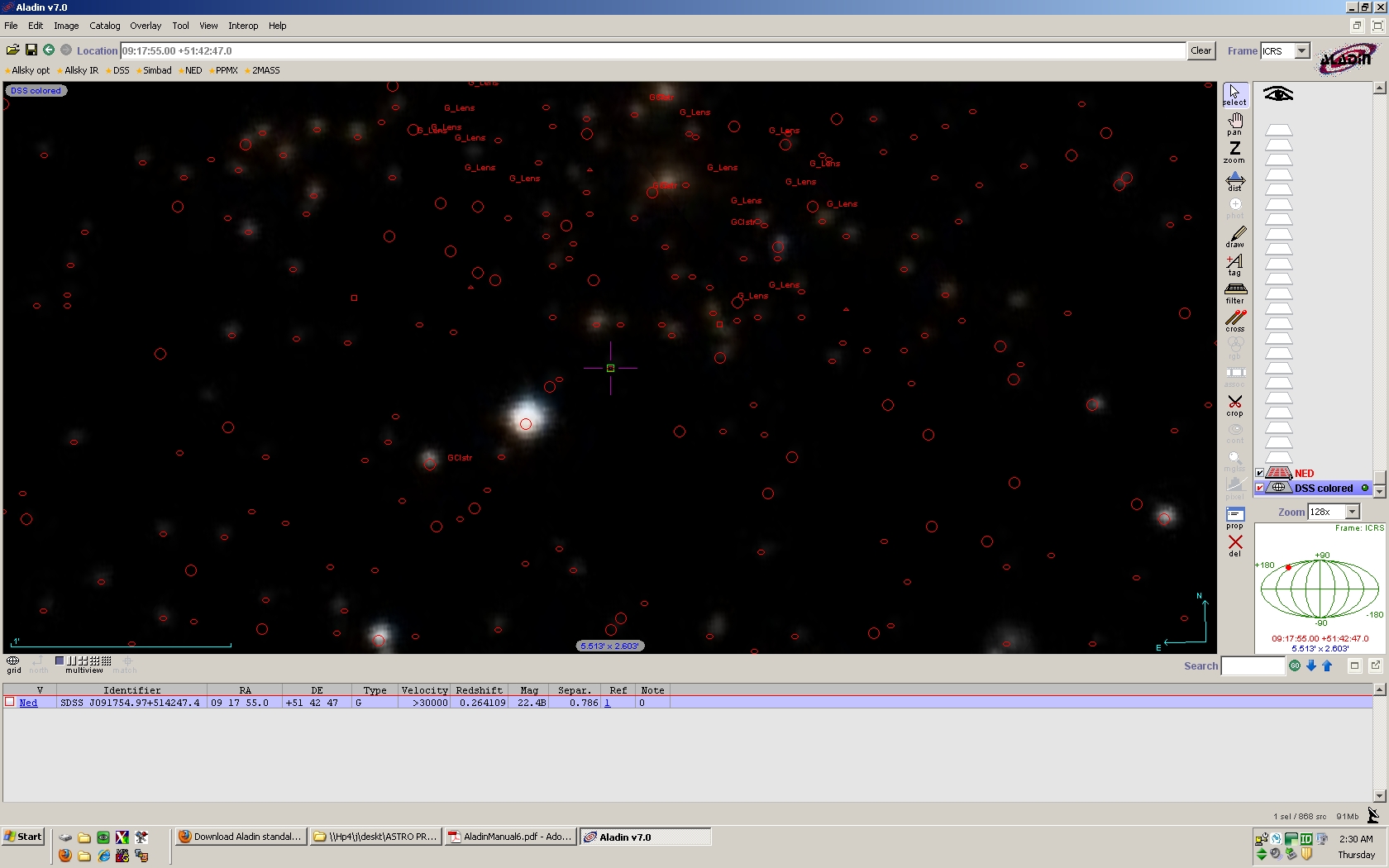Image resolution: width=1389 pixels, height=868 pixels.
Task: Open the Edit menu
Action: tap(36, 26)
